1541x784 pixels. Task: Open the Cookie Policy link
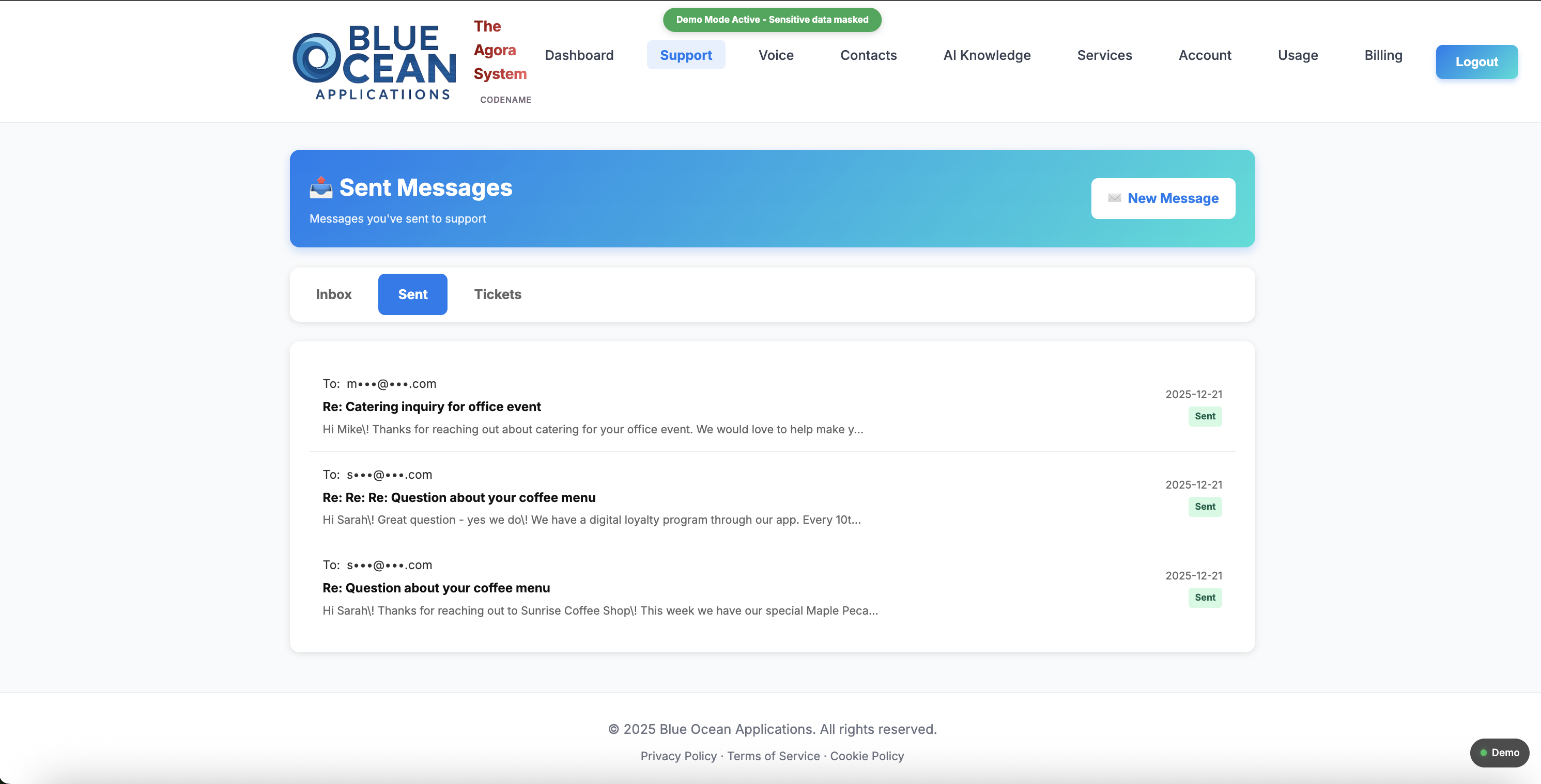coord(867,756)
